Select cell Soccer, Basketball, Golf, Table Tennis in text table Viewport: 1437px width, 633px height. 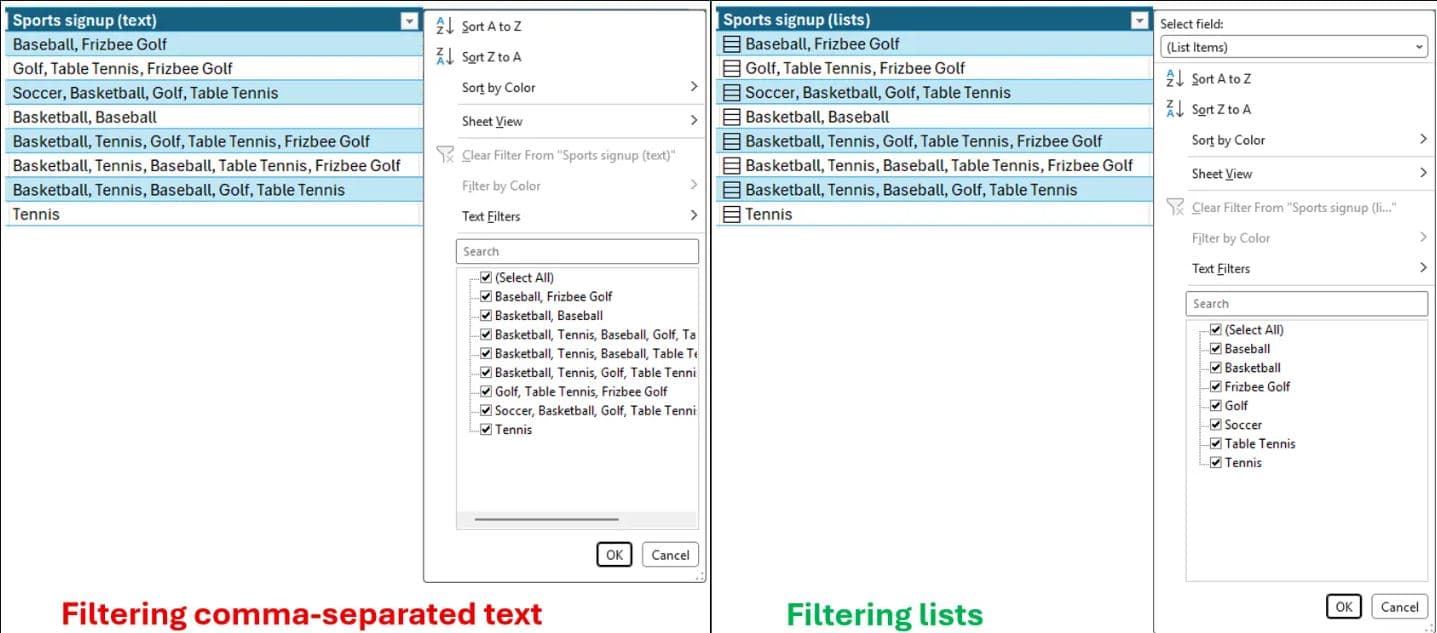click(x=214, y=92)
